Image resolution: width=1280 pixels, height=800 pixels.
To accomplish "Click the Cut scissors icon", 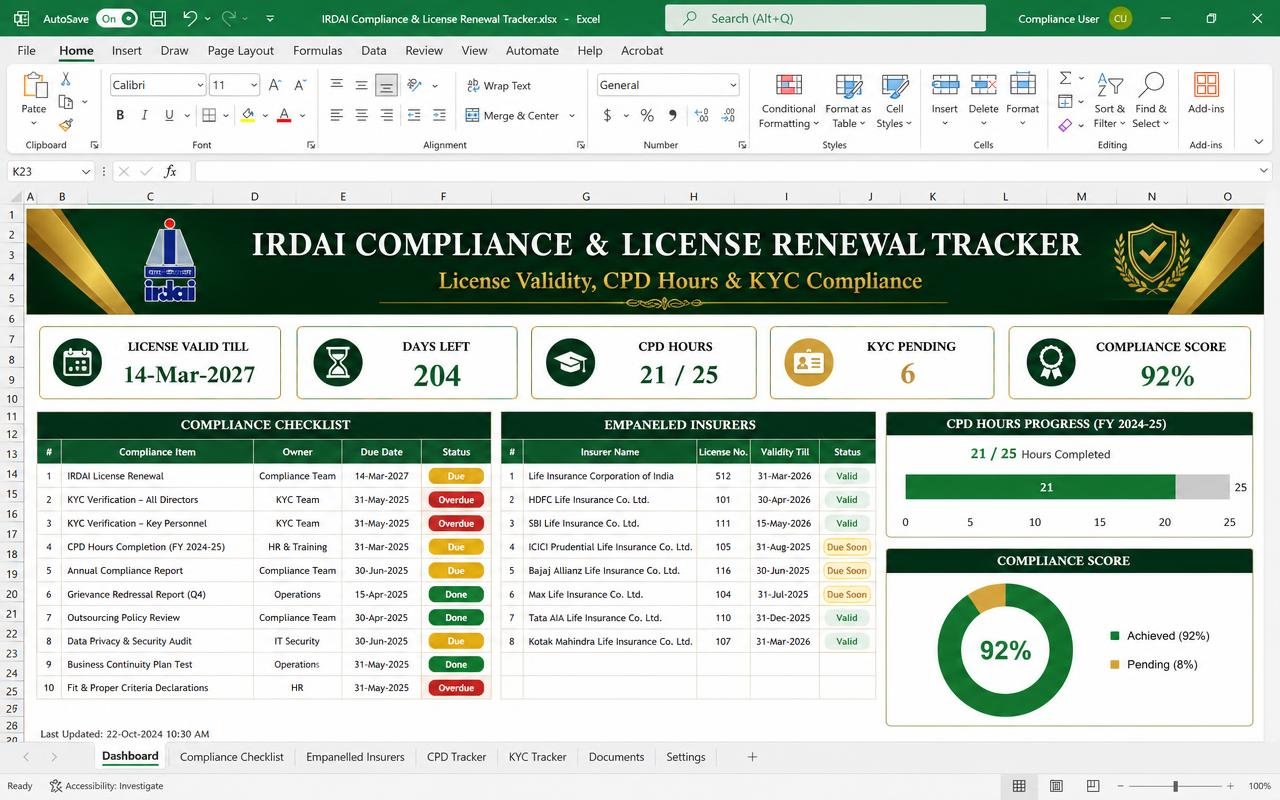I will click(x=66, y=79).
